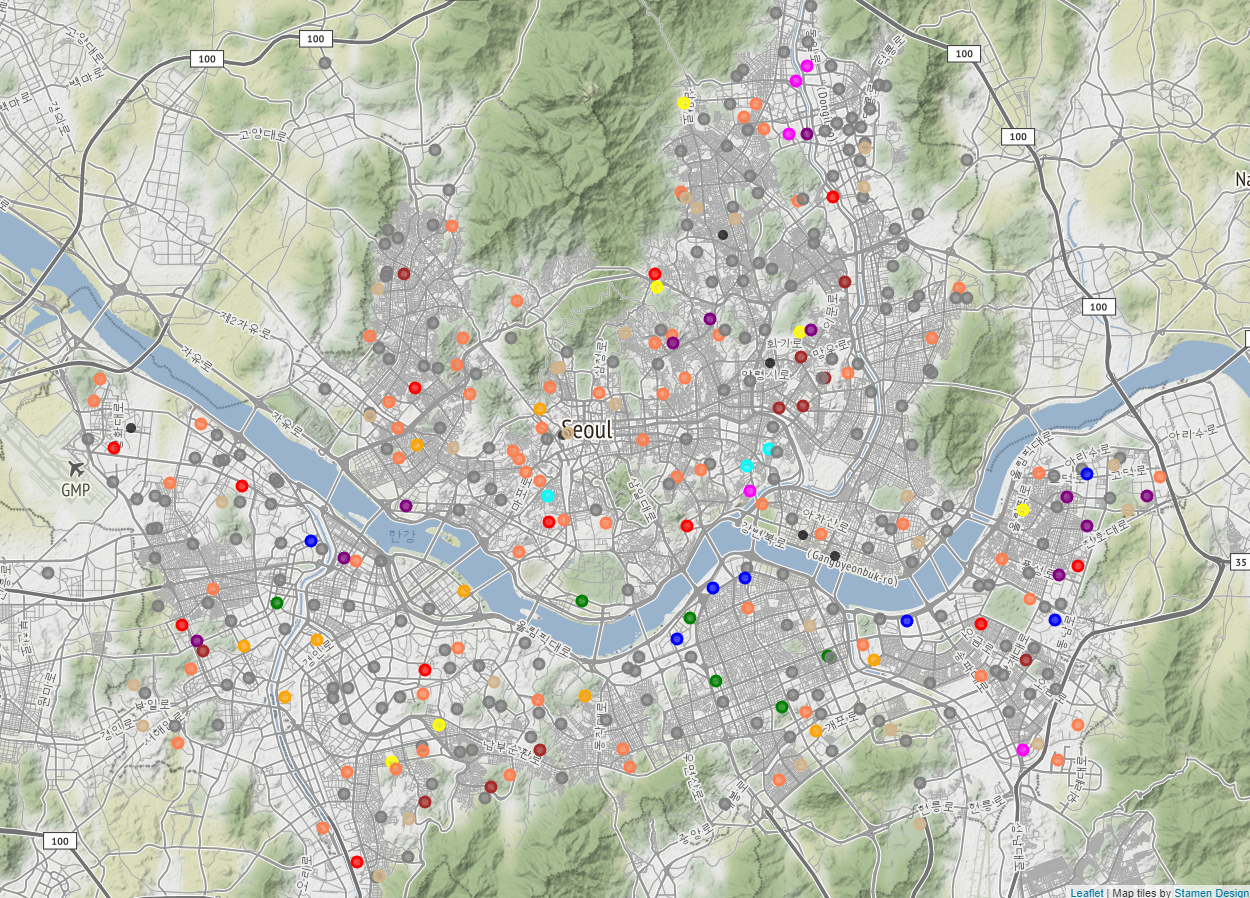
Task: Select lower cyan marker of the adjacent pair
Action: click(746, 466)
